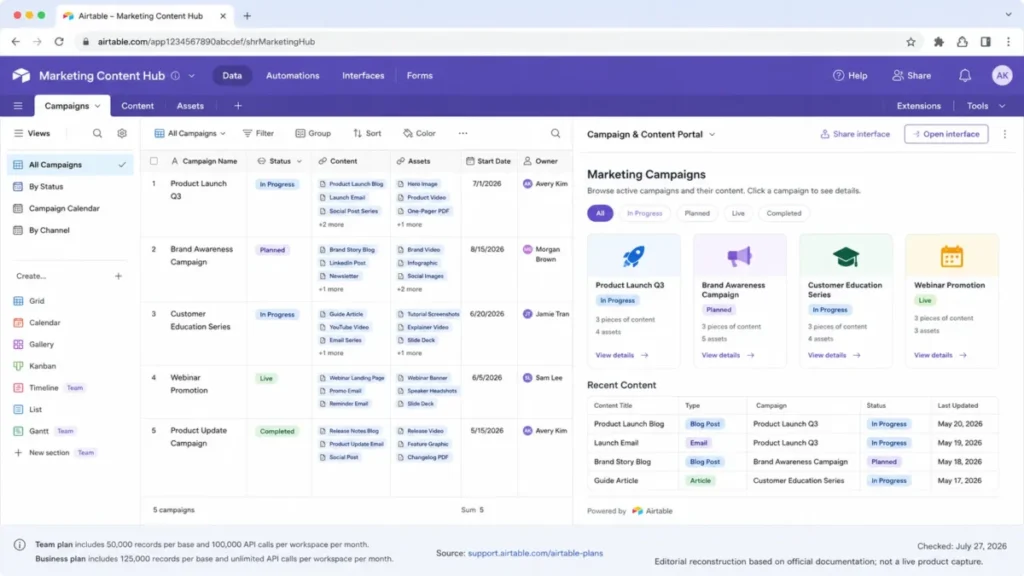Image resolution: width=1024 pixels, height=576 pixels.
Task: Open interface panel kebab menu
Action: 1004,134
